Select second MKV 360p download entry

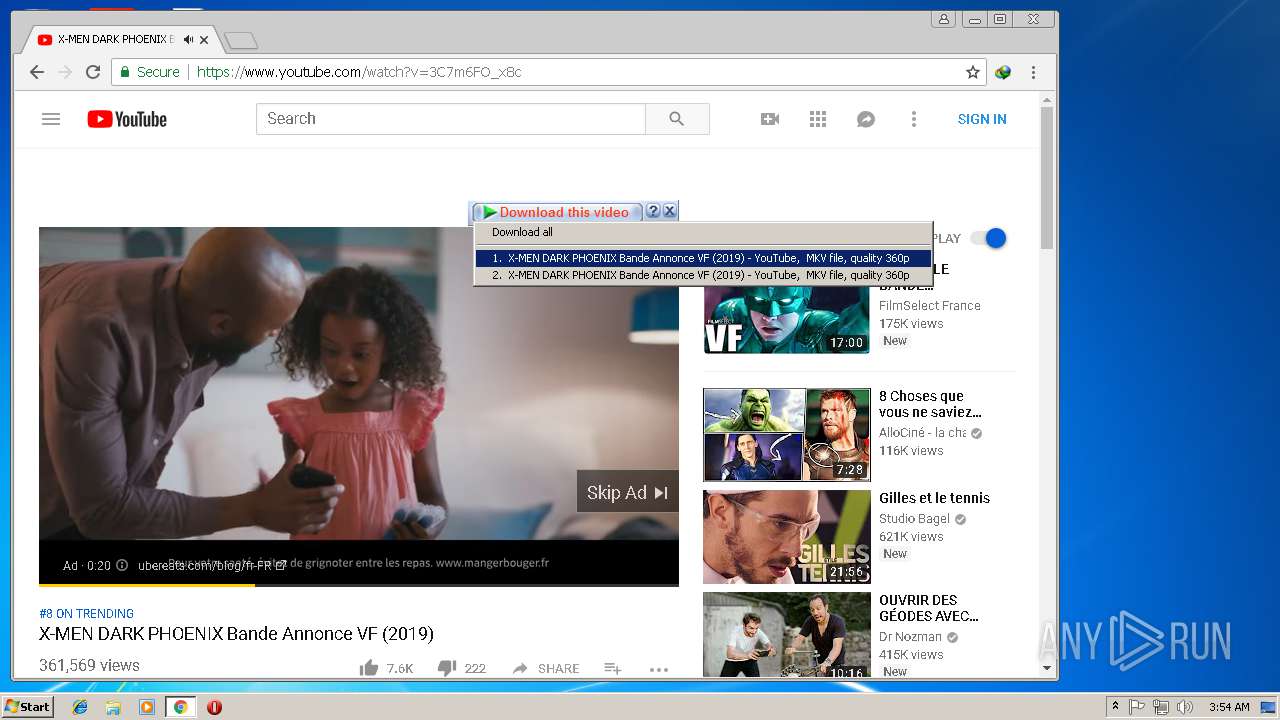click(x=703, y=275)
